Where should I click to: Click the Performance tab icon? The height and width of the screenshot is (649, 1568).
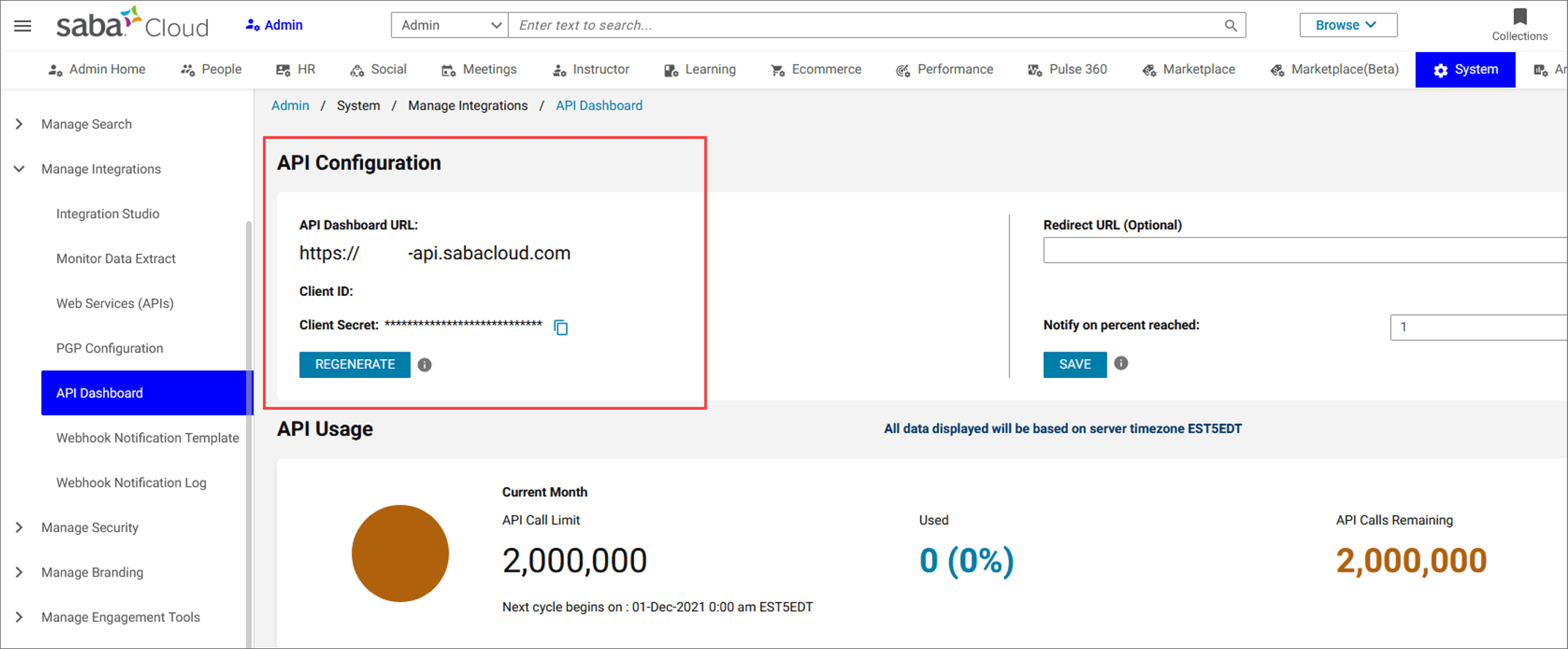coord(903,70)
